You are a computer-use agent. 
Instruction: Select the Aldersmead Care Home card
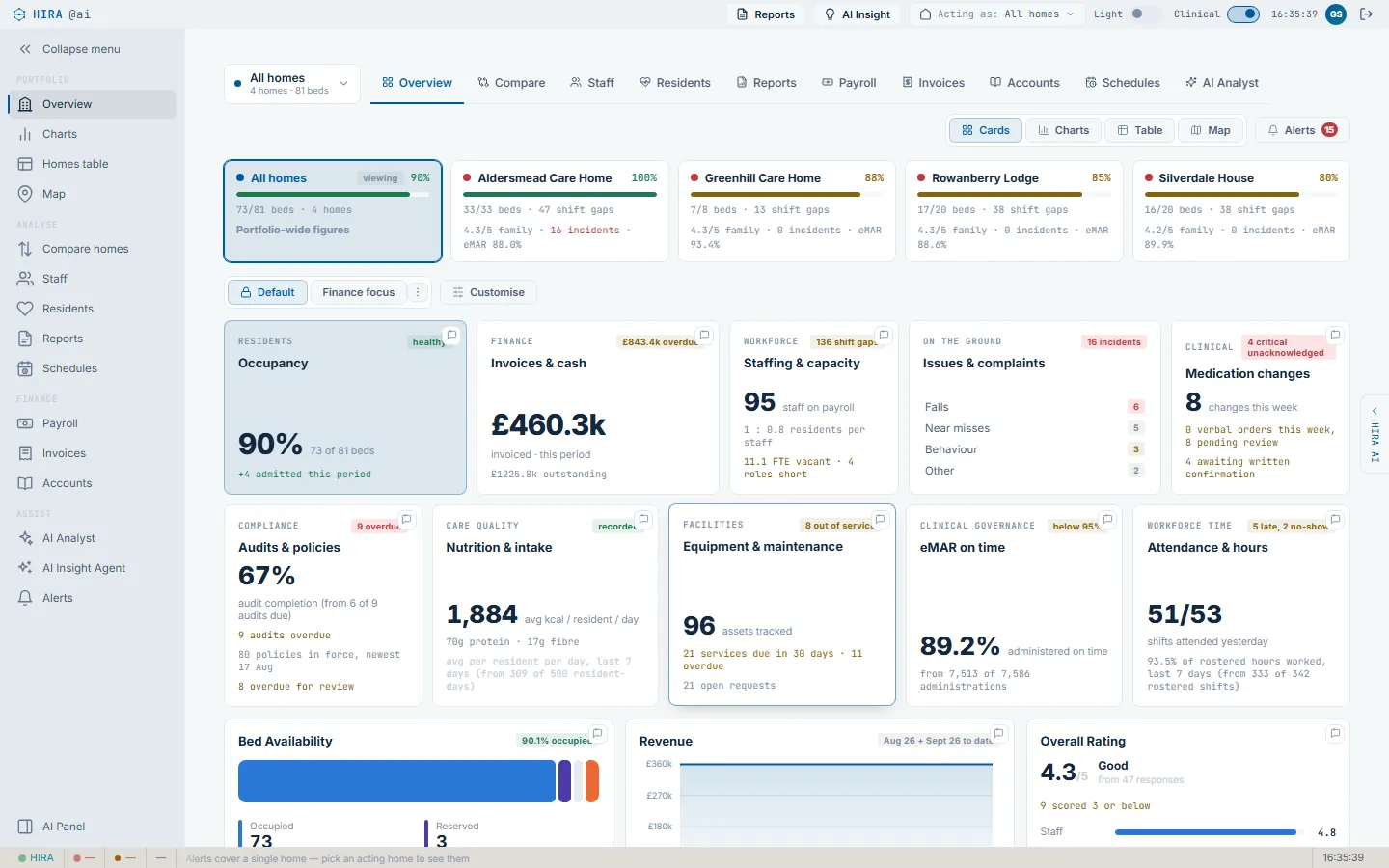(559, 211)
